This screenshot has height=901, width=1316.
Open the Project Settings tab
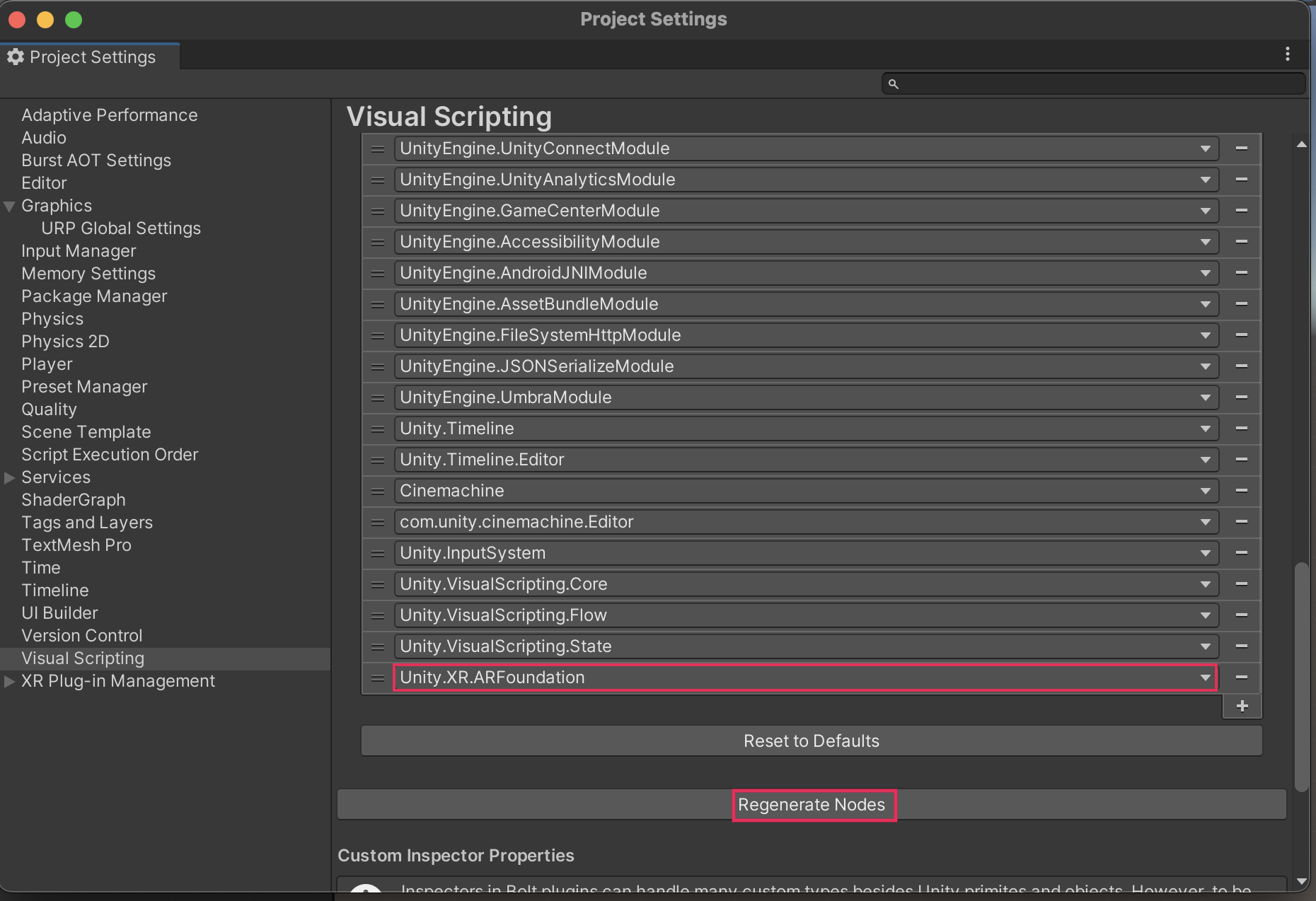pos(91,57)
